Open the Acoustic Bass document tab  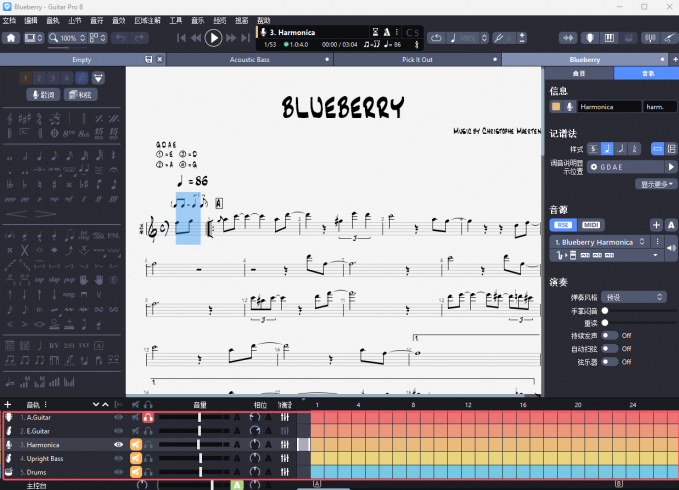(248, 60)
